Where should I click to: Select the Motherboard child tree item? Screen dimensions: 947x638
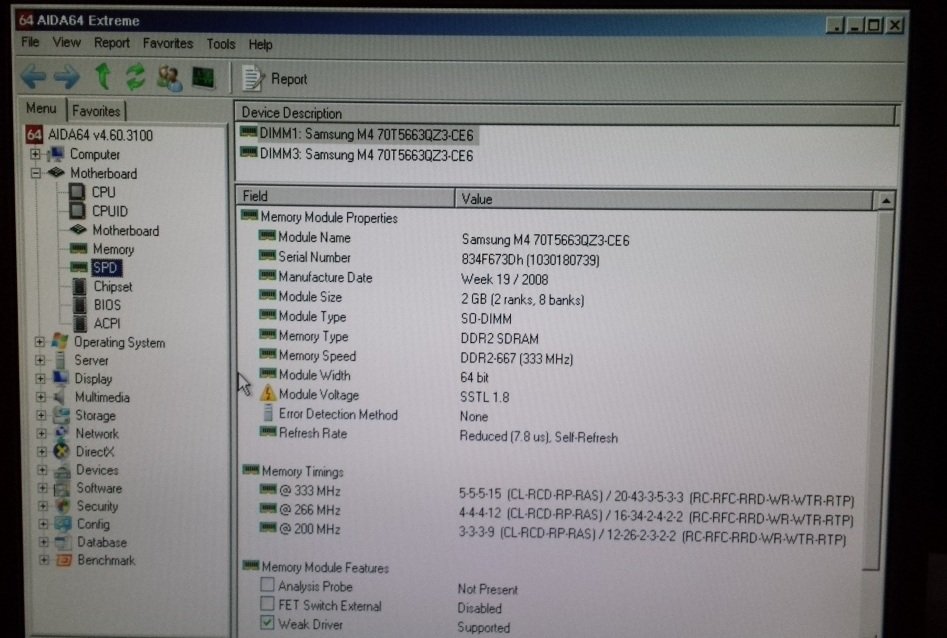pyautogui.click(x=126, y=231)
